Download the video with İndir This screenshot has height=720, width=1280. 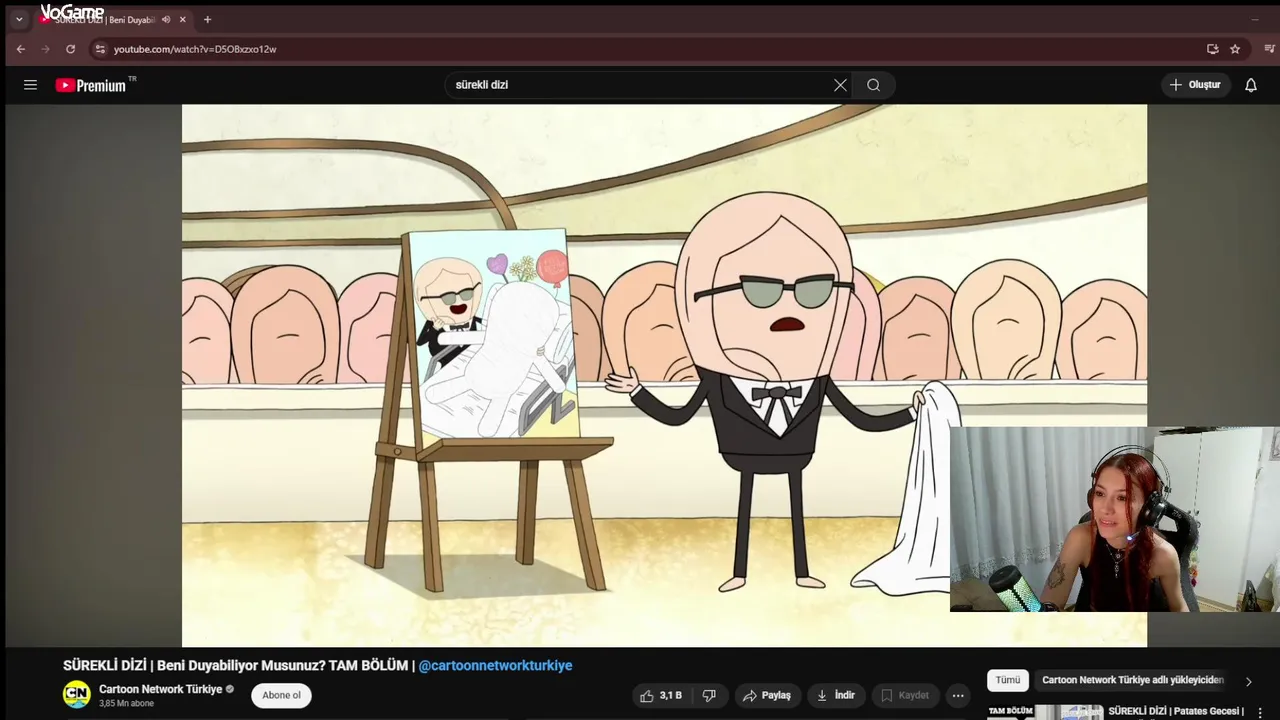(x=836, y=695)
